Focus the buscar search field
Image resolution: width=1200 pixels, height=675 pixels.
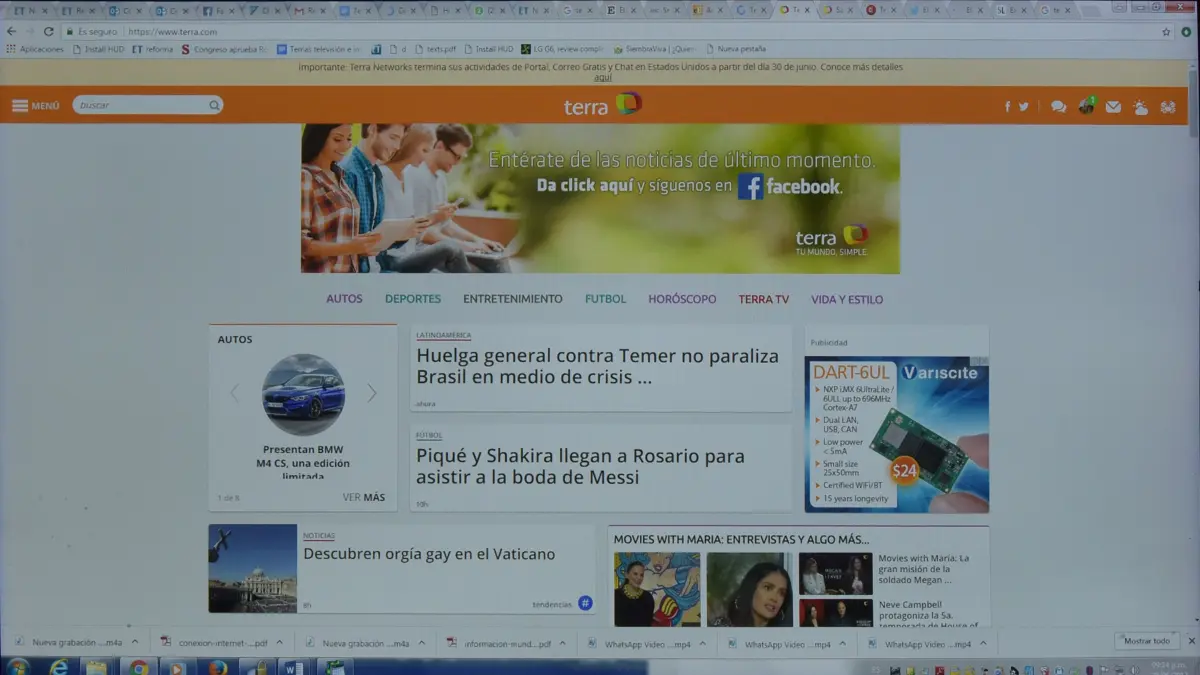coord(140,106)
